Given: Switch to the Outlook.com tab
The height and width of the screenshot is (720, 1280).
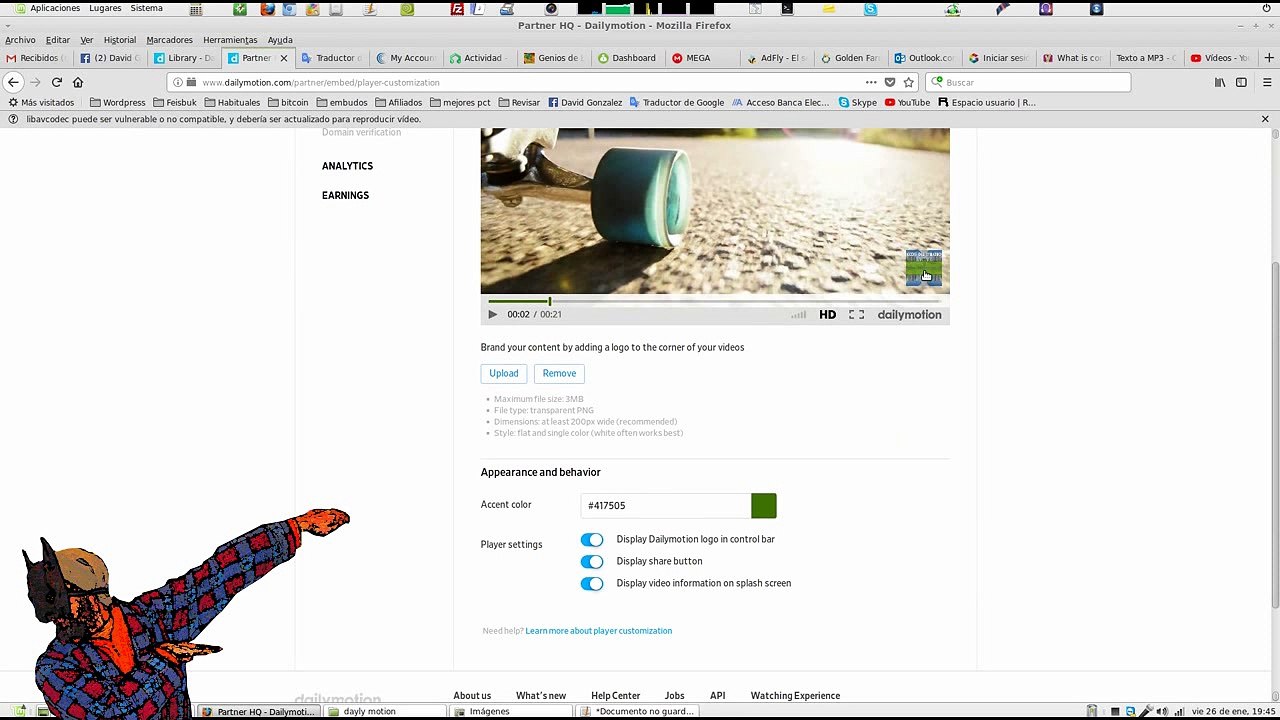Looking at the screenshot, I should click(x=925, y=58).
